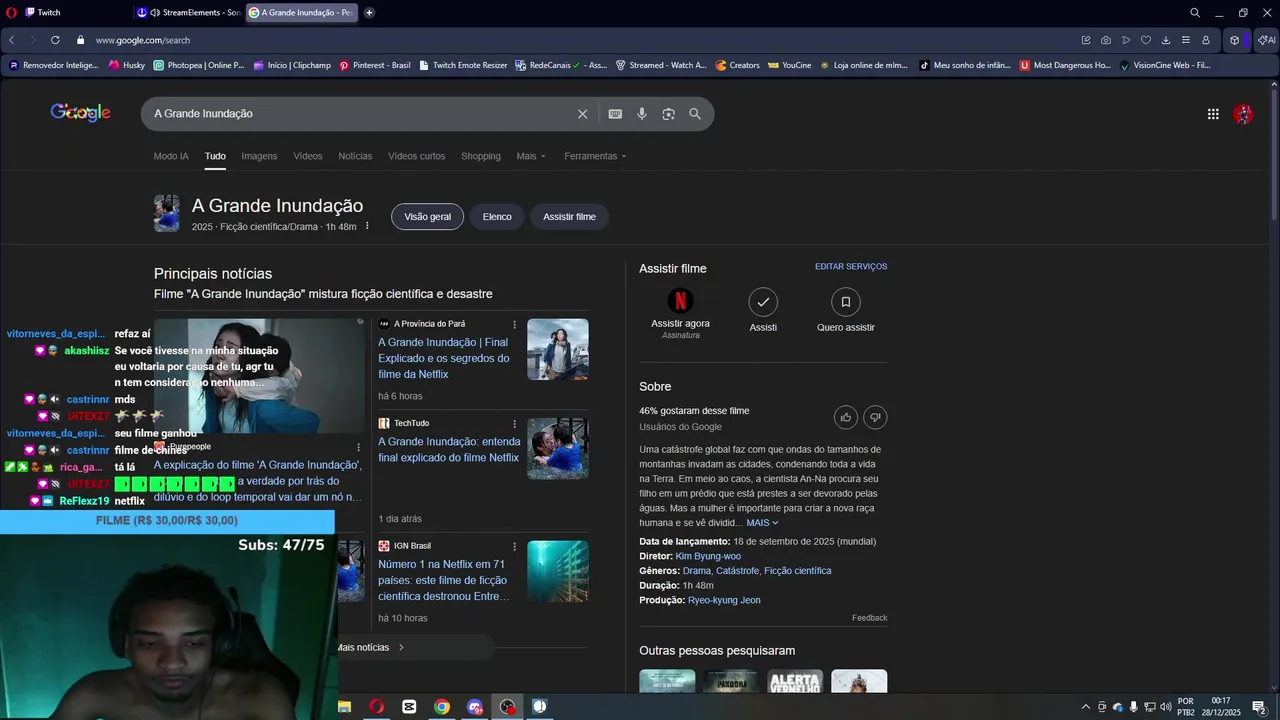The height and width of the screenshot is (720, 1280).
Task: Switch to the StreamElements browser tab
Action: tap(188, 13)
